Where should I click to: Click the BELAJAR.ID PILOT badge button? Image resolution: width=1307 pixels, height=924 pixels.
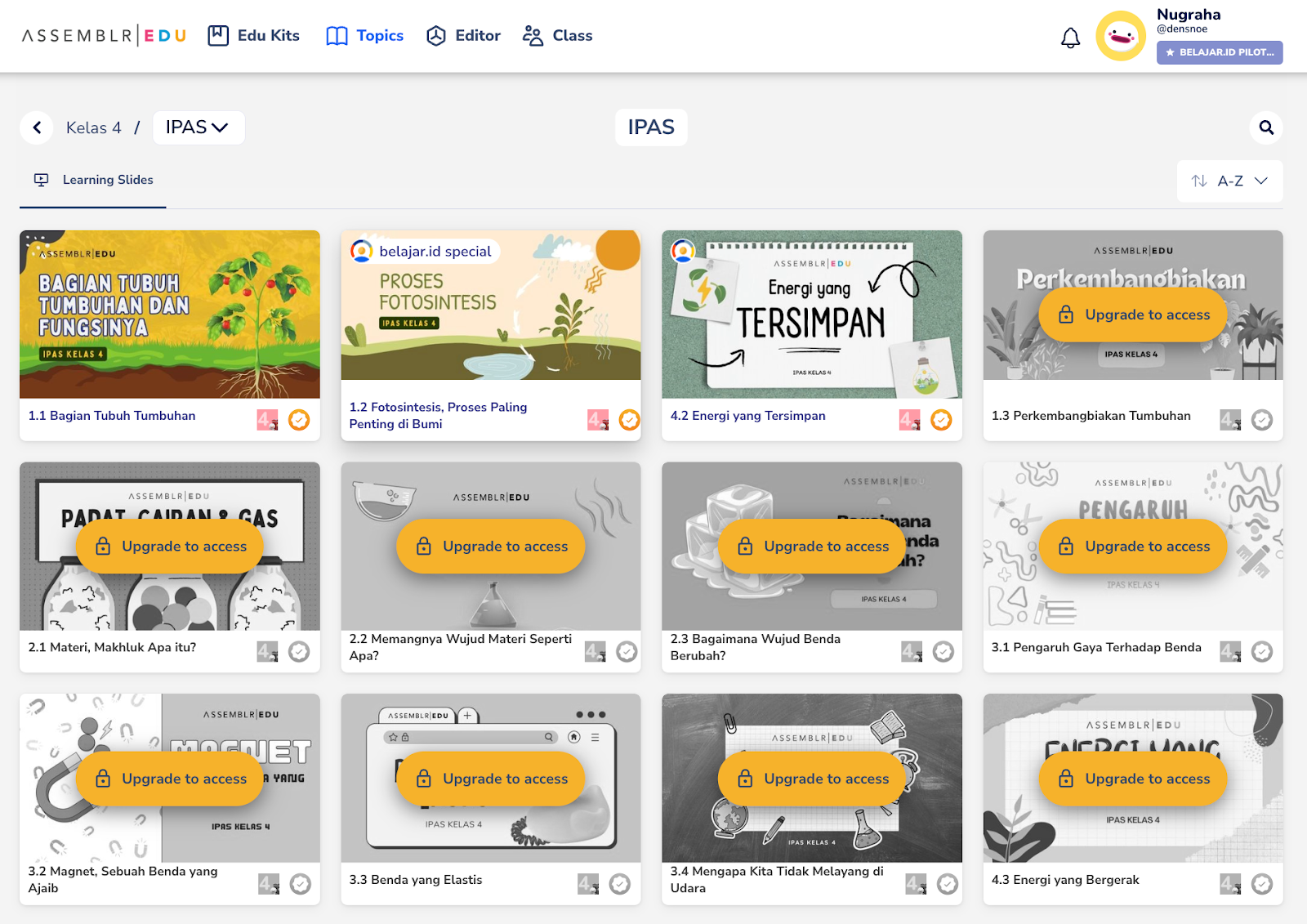point(1220,52)
